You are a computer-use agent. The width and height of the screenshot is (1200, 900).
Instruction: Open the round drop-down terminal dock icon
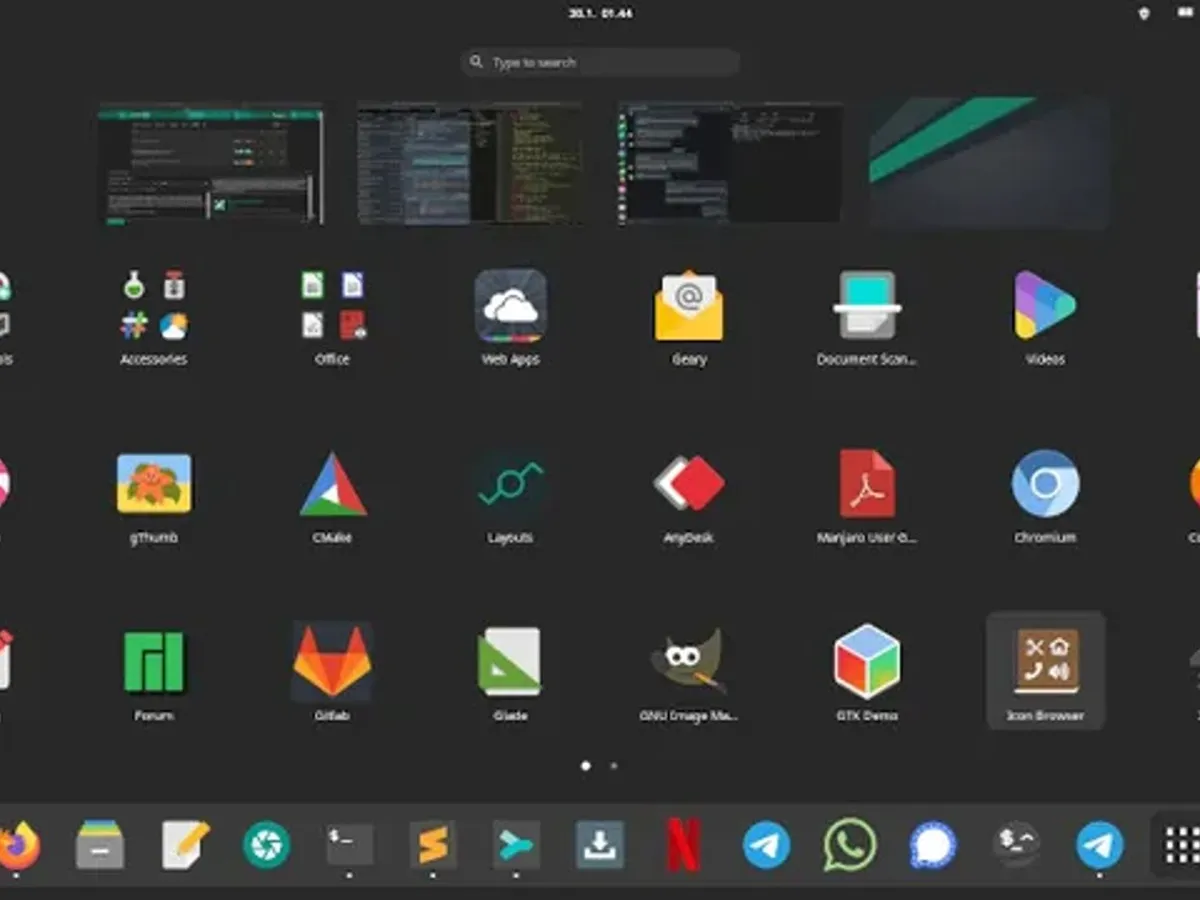(x=1016, y=846)
